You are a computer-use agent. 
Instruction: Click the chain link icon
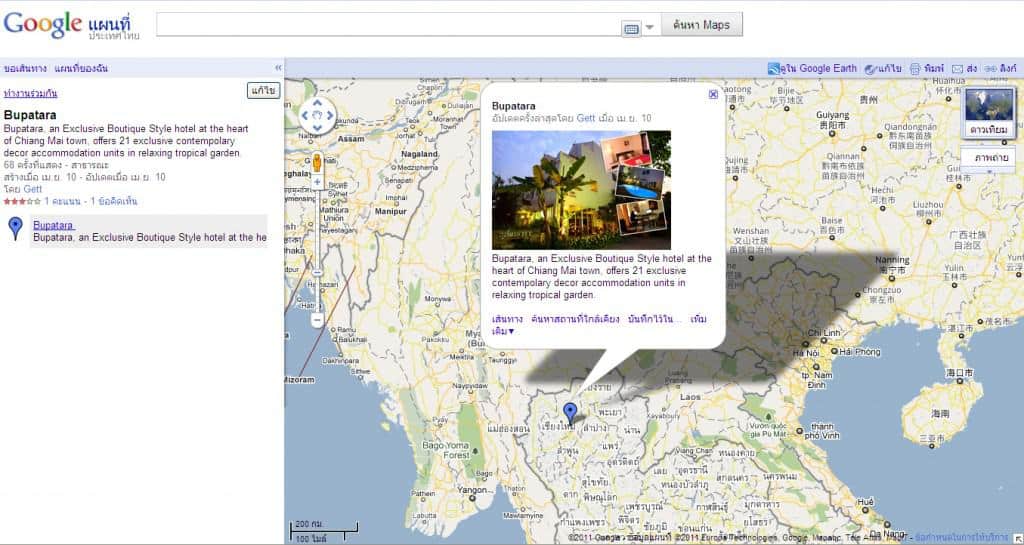coord(990,69)
